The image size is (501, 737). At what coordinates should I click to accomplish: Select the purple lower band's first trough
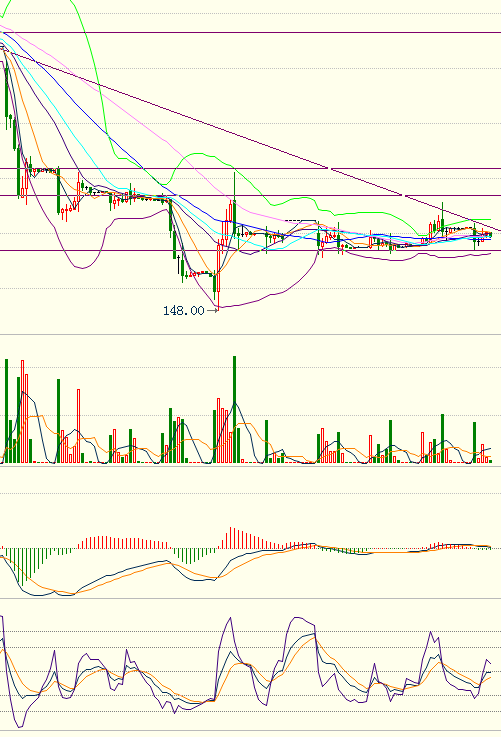82,267
